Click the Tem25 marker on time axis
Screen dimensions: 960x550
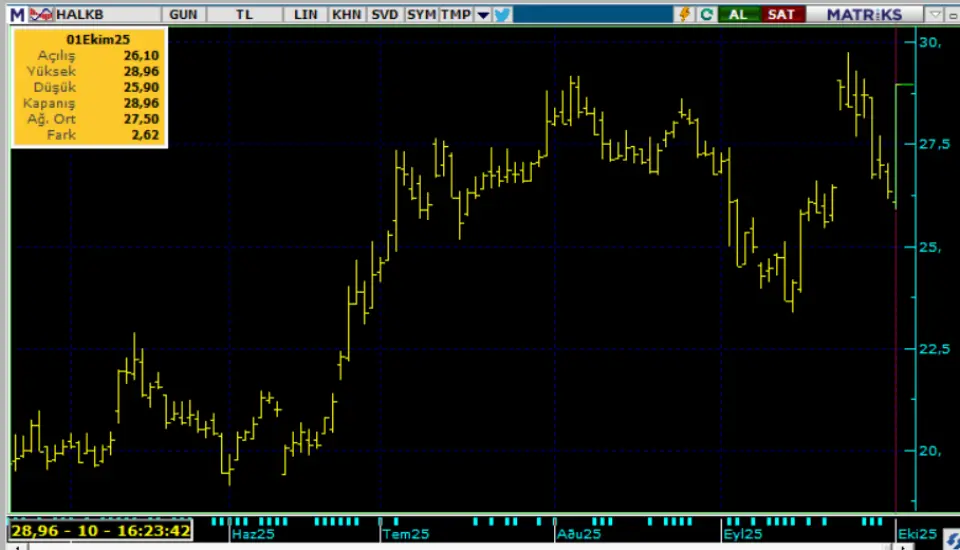[x=405, y=535]
